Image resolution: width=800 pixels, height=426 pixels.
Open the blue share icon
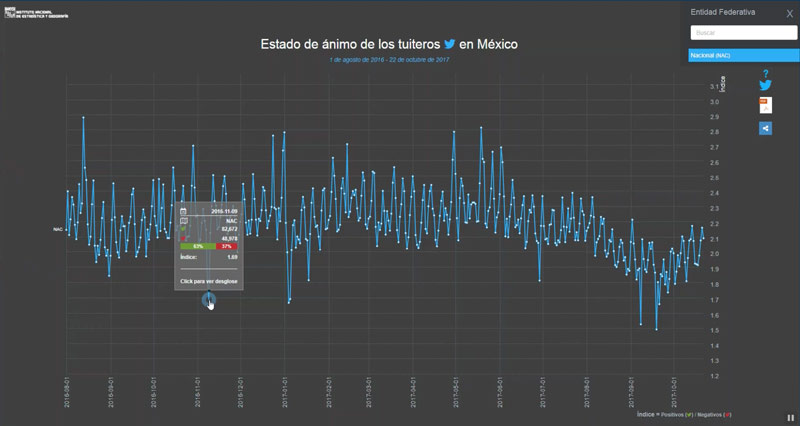tap(765, 128)
